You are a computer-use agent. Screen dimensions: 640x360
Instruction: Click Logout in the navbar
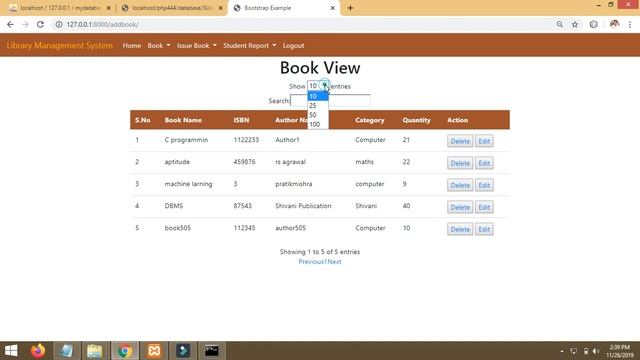pyautogui.click(x=293, y=46)
